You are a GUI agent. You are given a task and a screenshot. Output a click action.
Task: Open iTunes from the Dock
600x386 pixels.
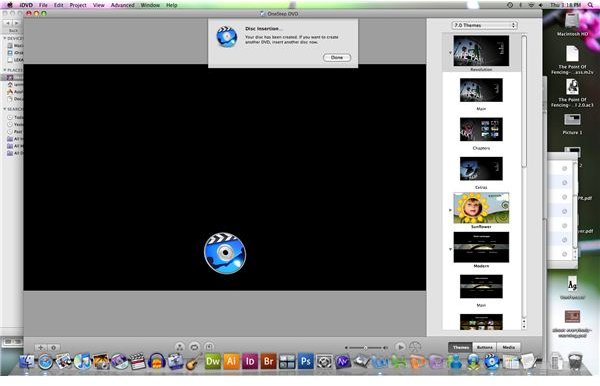(x=82, y=361)
